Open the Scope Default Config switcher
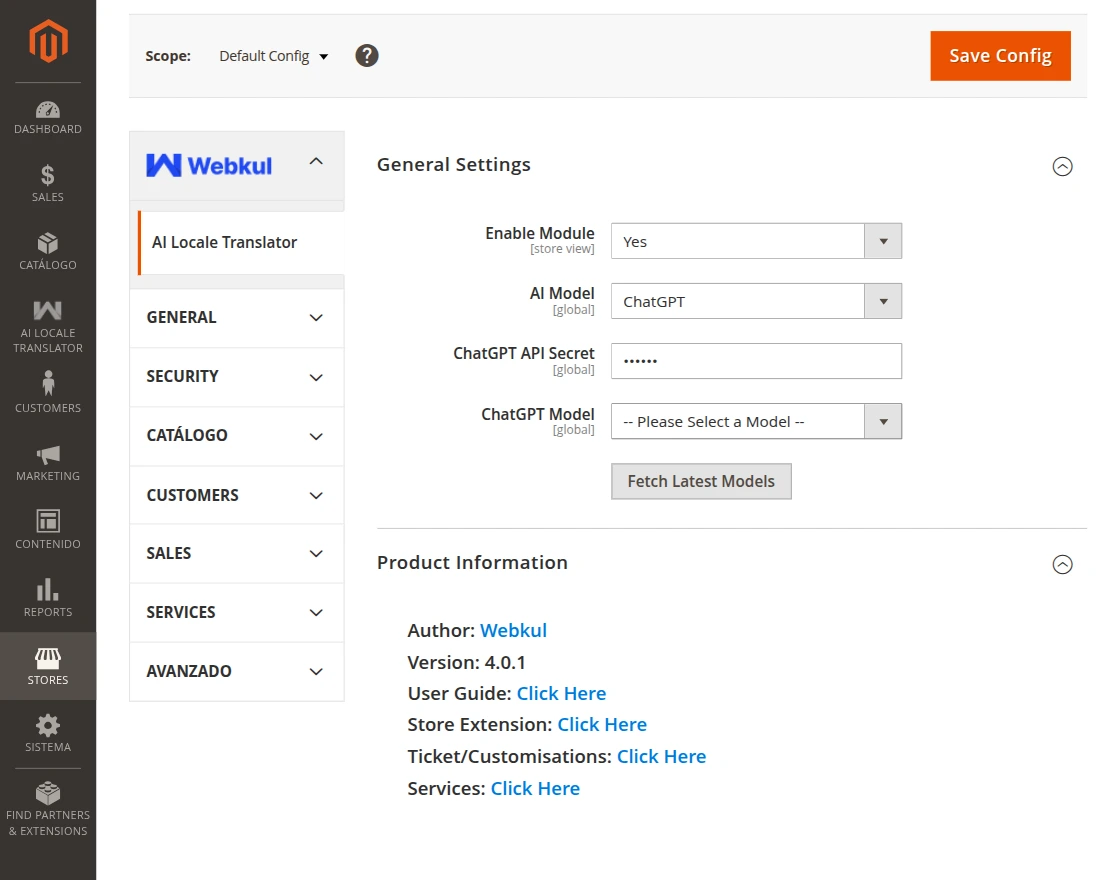The image size is (1120, 880). 274,56
